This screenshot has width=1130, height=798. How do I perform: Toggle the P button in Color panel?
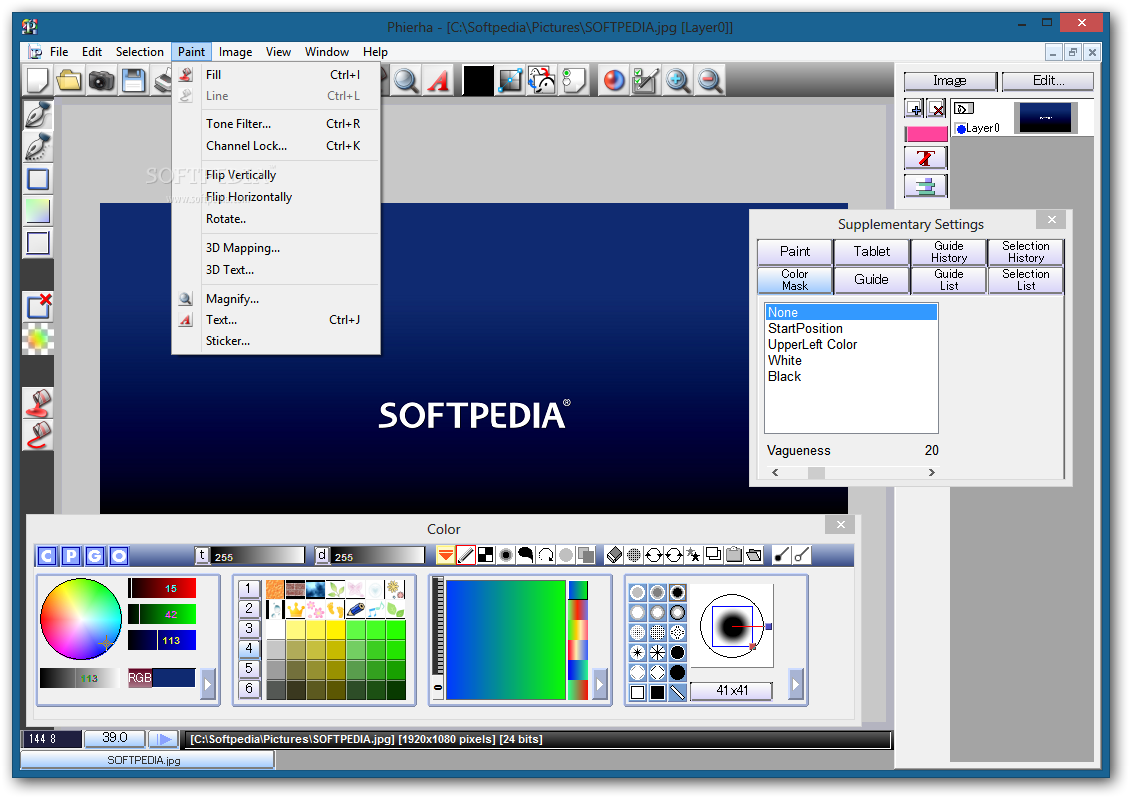pos(71,556)
